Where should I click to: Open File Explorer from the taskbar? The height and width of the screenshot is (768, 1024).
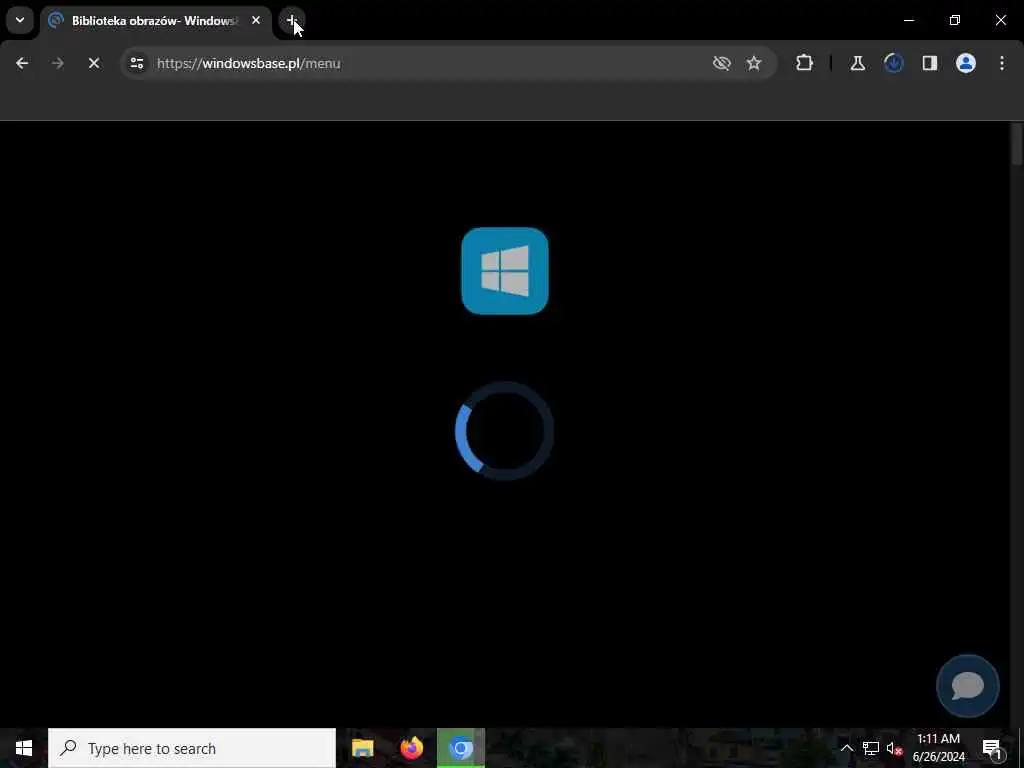pyautogui.click(x=362, y=748)
